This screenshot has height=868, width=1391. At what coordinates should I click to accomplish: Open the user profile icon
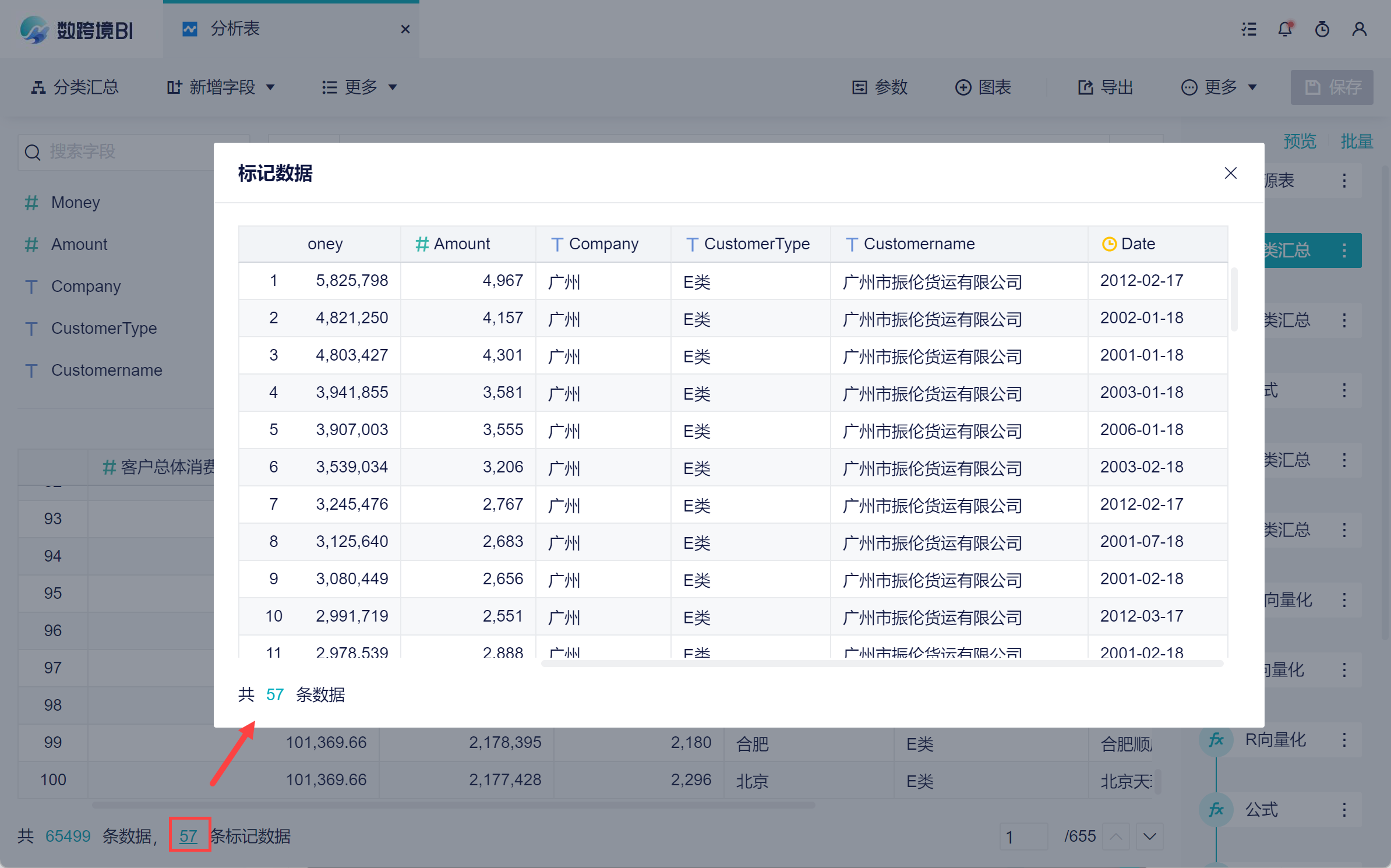coord(1359,29)
